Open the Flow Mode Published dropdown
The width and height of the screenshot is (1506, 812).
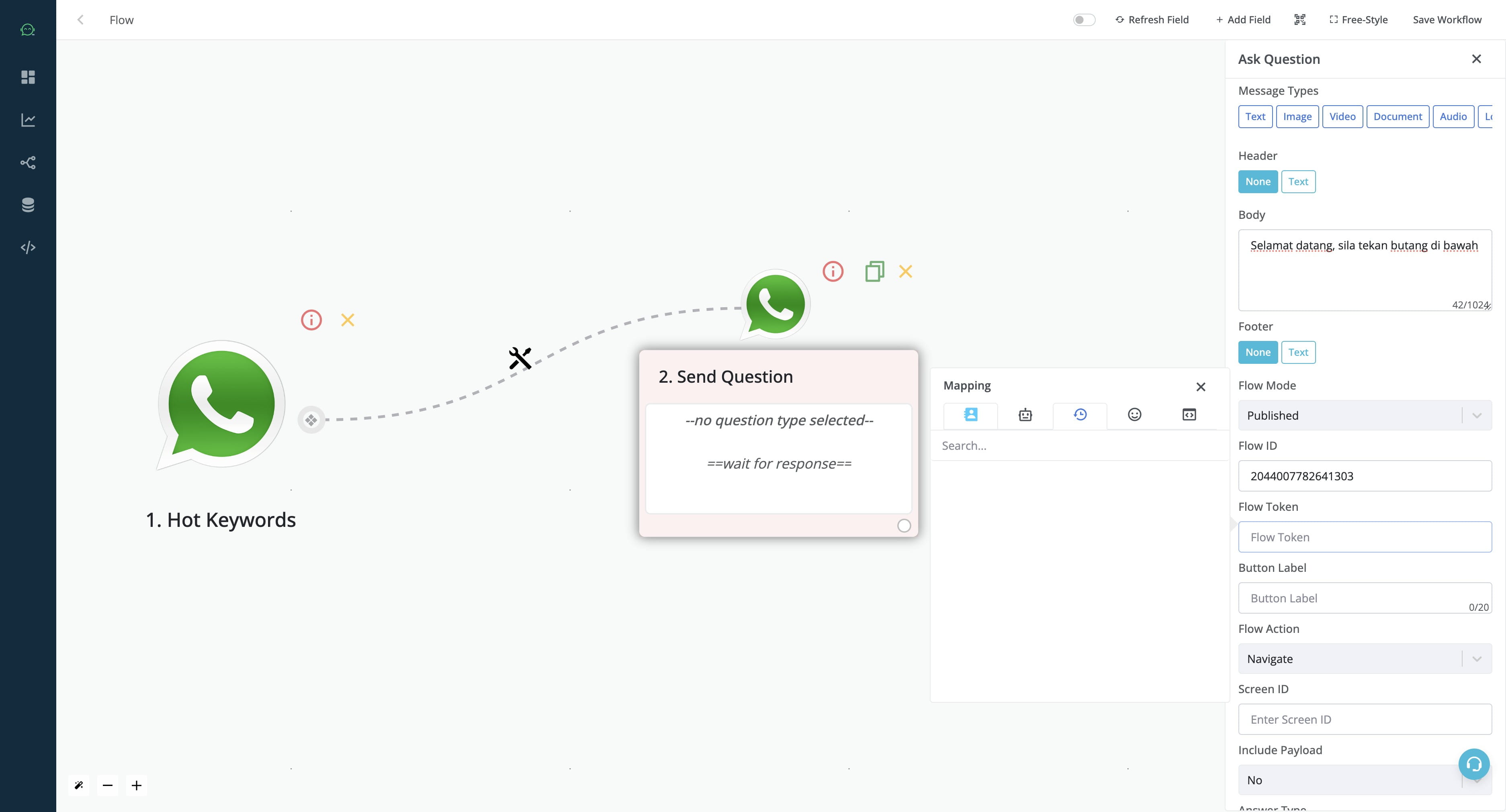point(1365,415)
